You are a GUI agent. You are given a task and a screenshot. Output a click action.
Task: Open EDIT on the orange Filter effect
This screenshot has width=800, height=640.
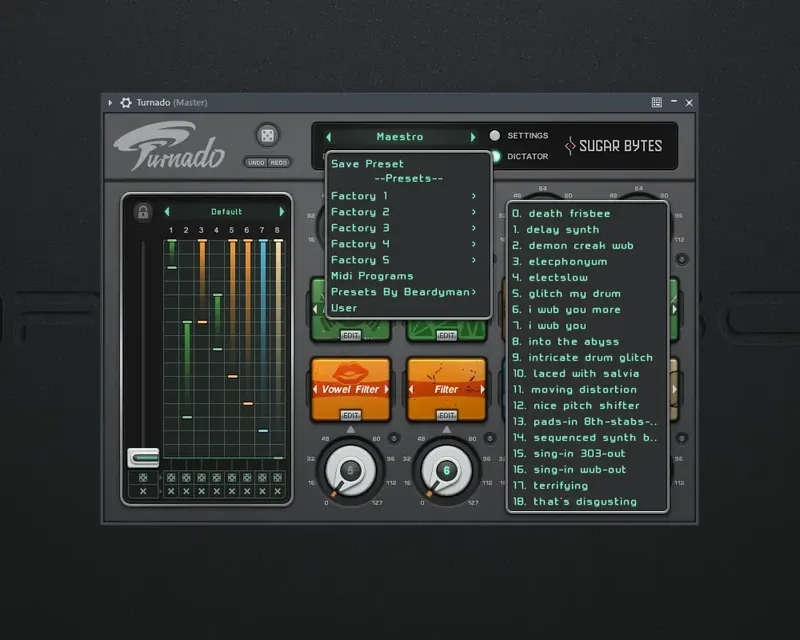446,415
